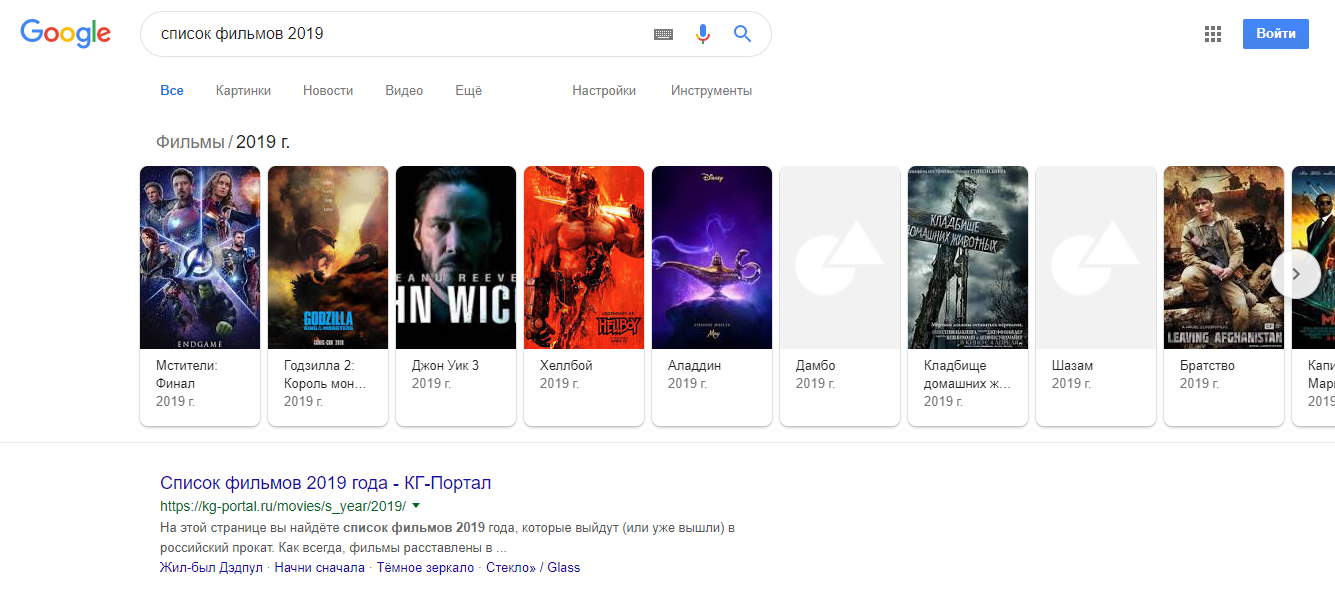Open the Начни сначала sitelink
This screenshot has width=1335, height=601.
[320, 567]
